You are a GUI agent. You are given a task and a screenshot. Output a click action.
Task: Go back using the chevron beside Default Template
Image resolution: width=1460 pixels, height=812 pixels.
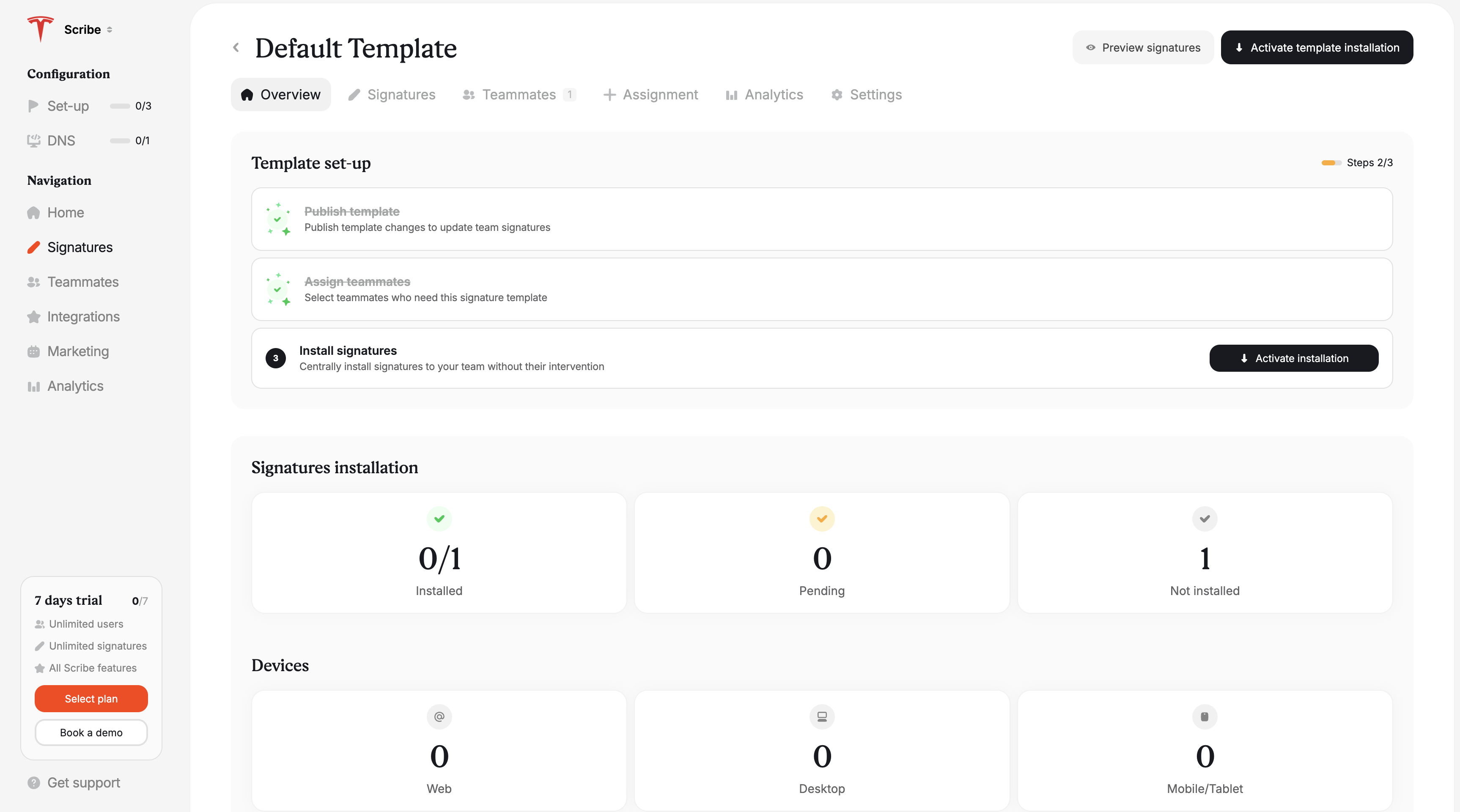coord(236,48)
